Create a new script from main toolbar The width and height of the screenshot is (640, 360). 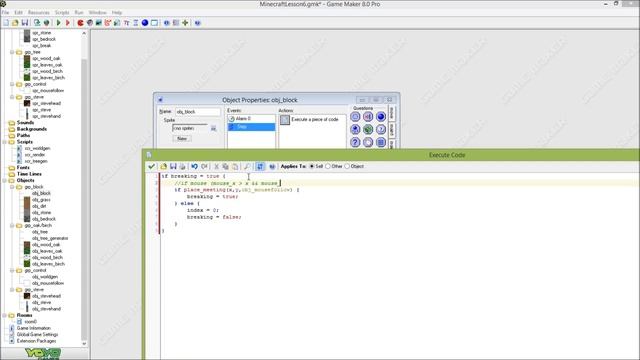coord(117,23)
